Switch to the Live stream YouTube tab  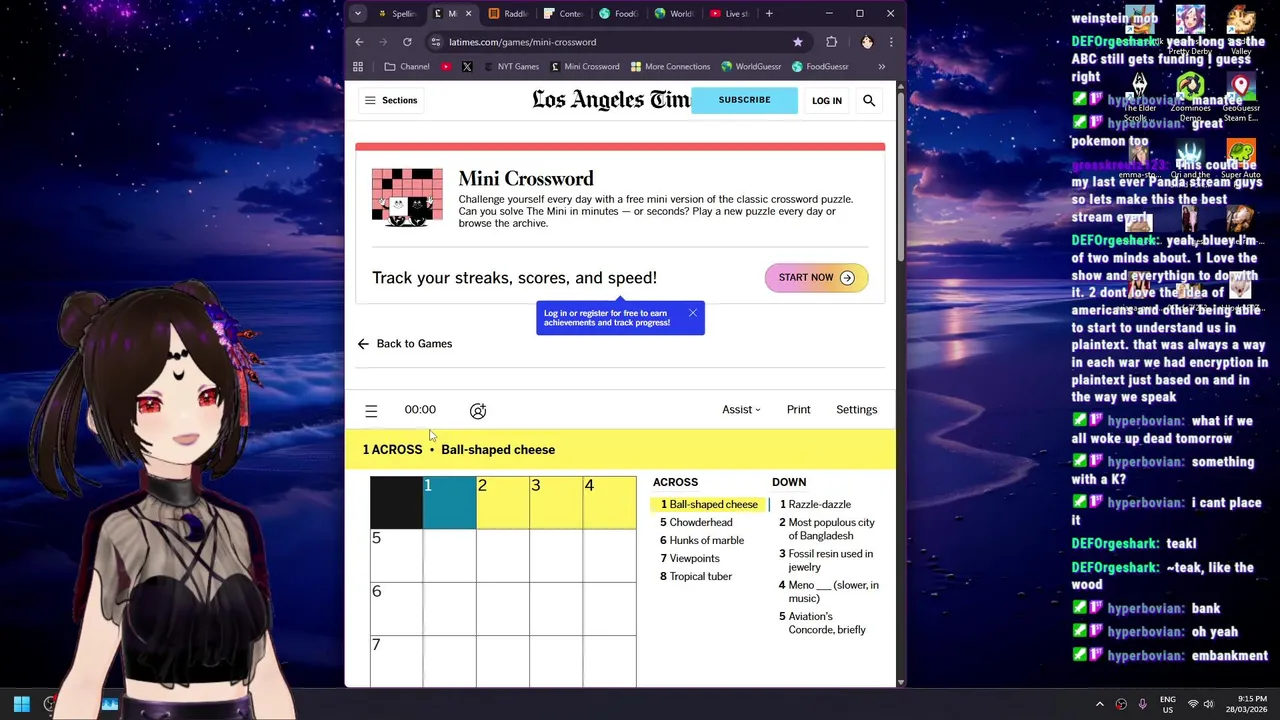(729, 14)
